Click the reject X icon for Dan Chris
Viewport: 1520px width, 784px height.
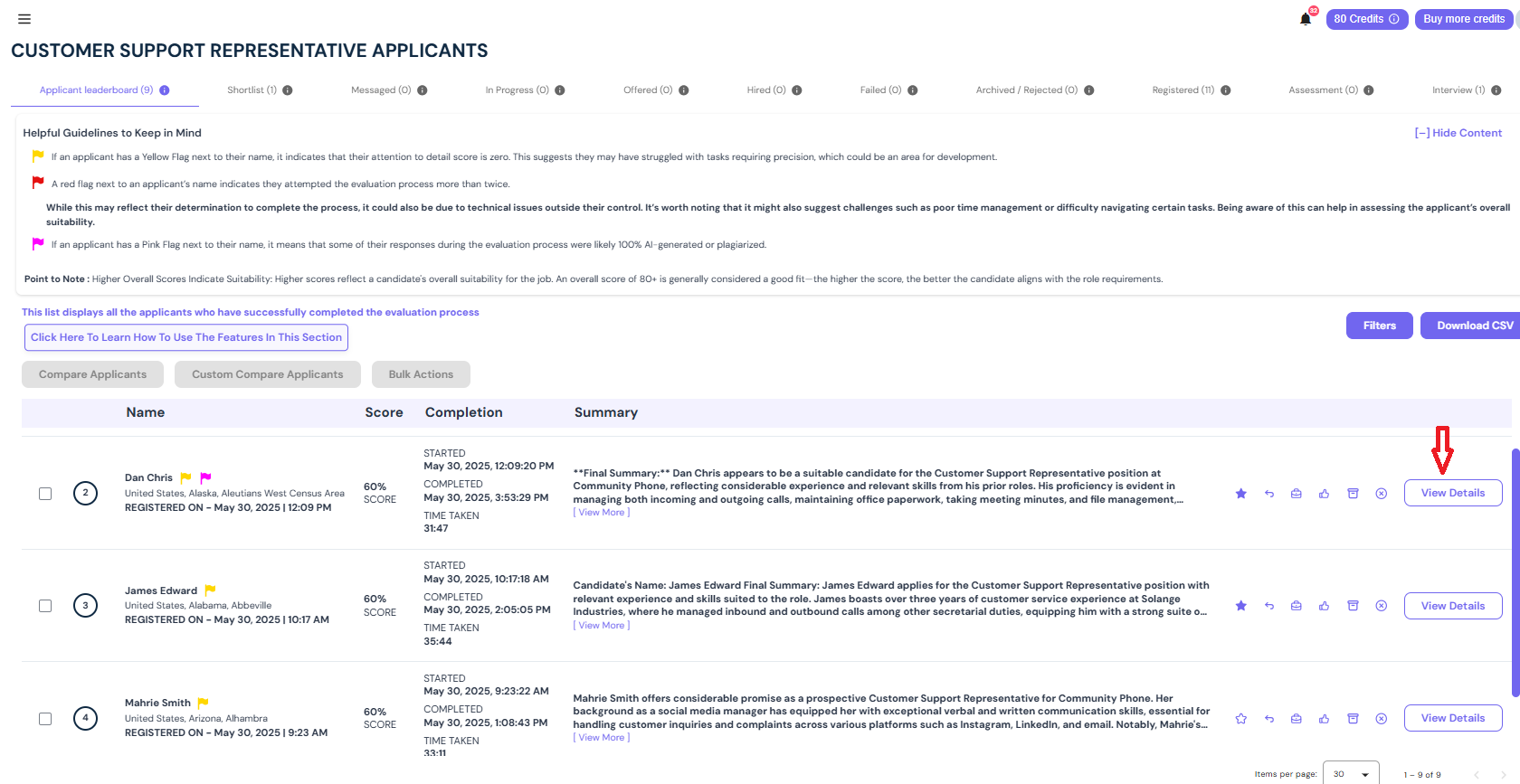[1382, 494]
